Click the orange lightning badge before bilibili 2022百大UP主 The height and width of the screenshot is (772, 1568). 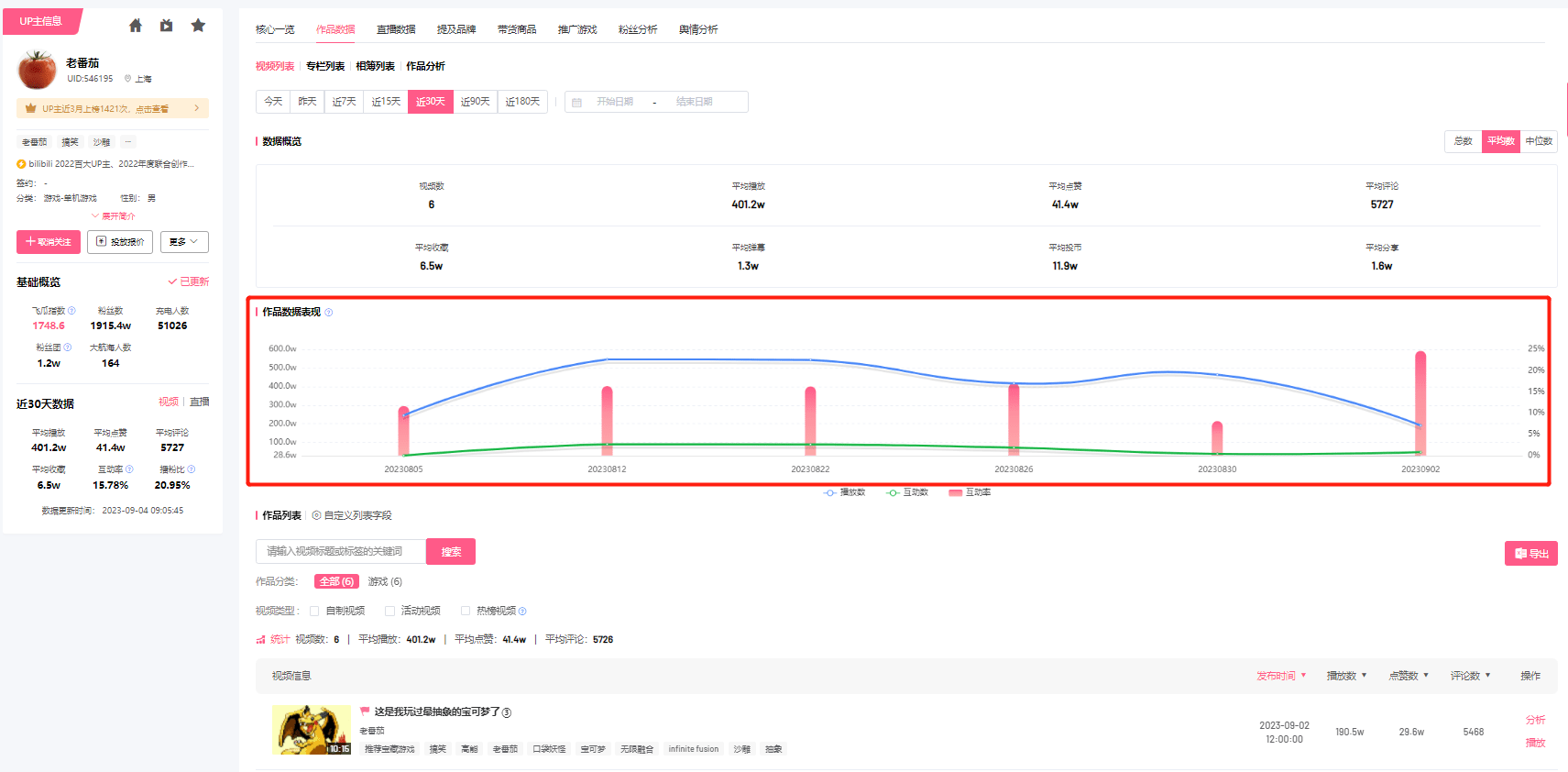21,164
